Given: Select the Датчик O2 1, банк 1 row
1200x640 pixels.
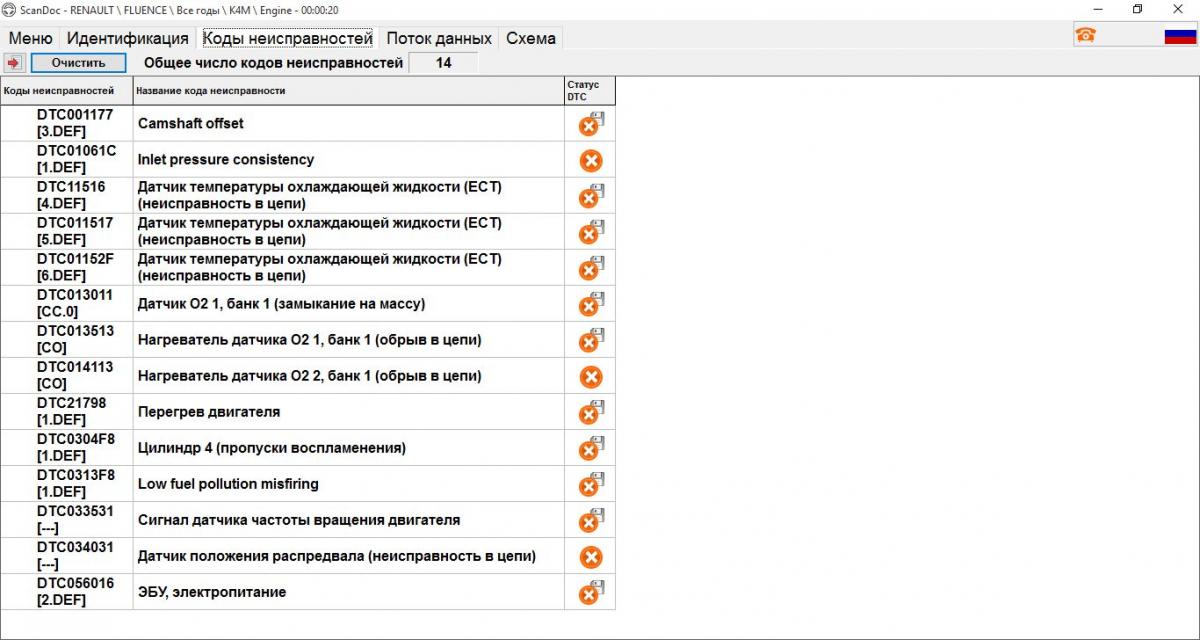Looking at the screenshot, I should pyautogui.click(x=308, y=303).
